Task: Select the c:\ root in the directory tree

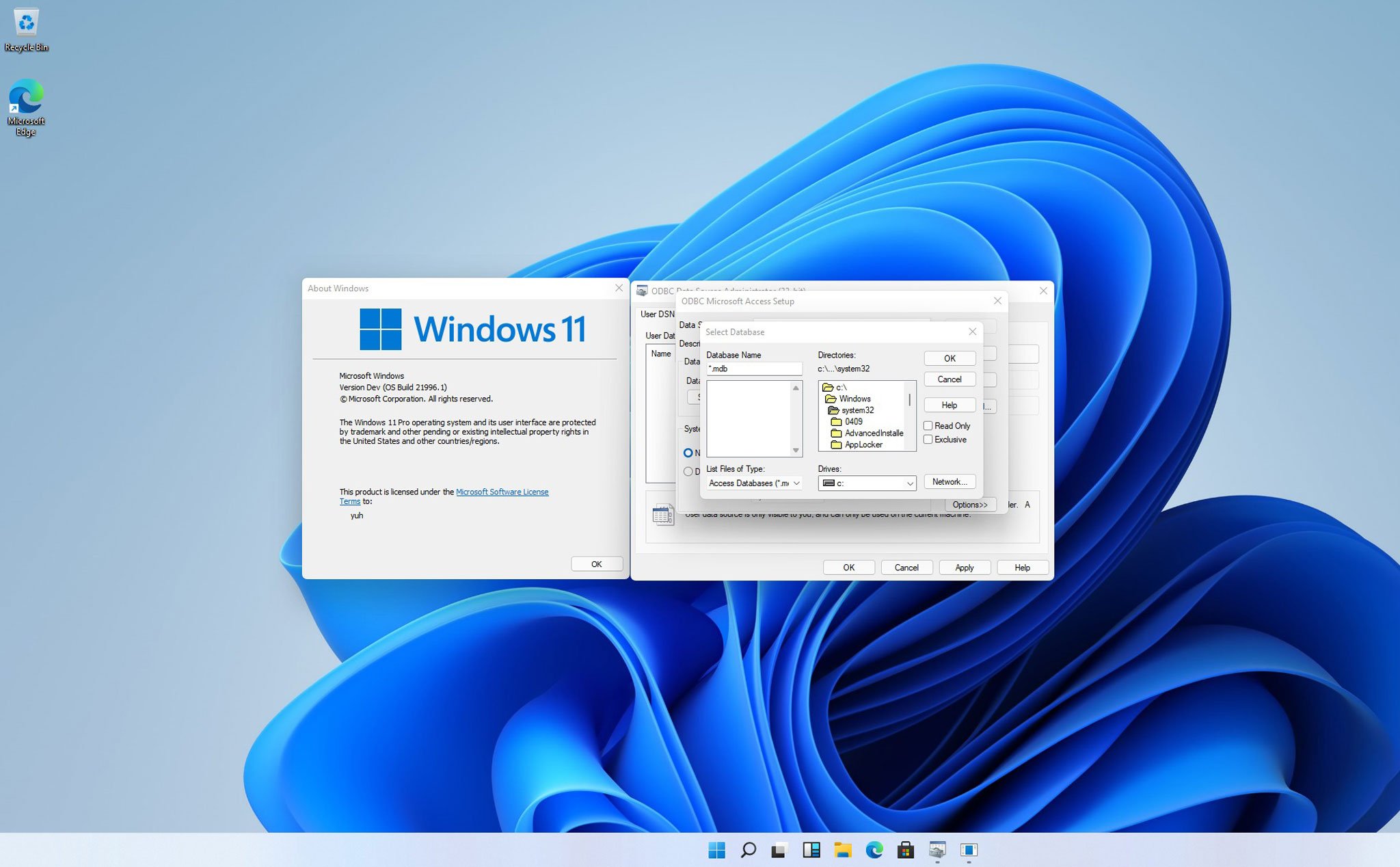Action: tap(842, 387)
